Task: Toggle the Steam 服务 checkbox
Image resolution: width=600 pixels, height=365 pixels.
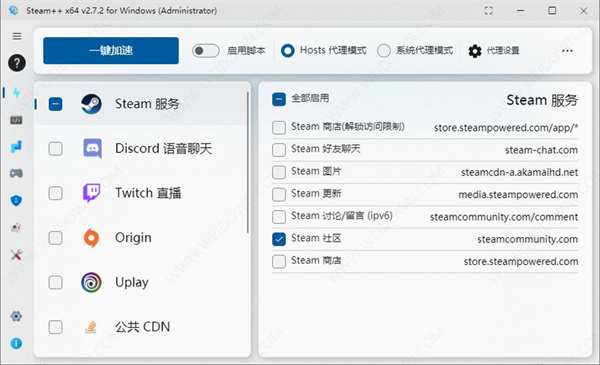Action: click(x=55, y=104)
